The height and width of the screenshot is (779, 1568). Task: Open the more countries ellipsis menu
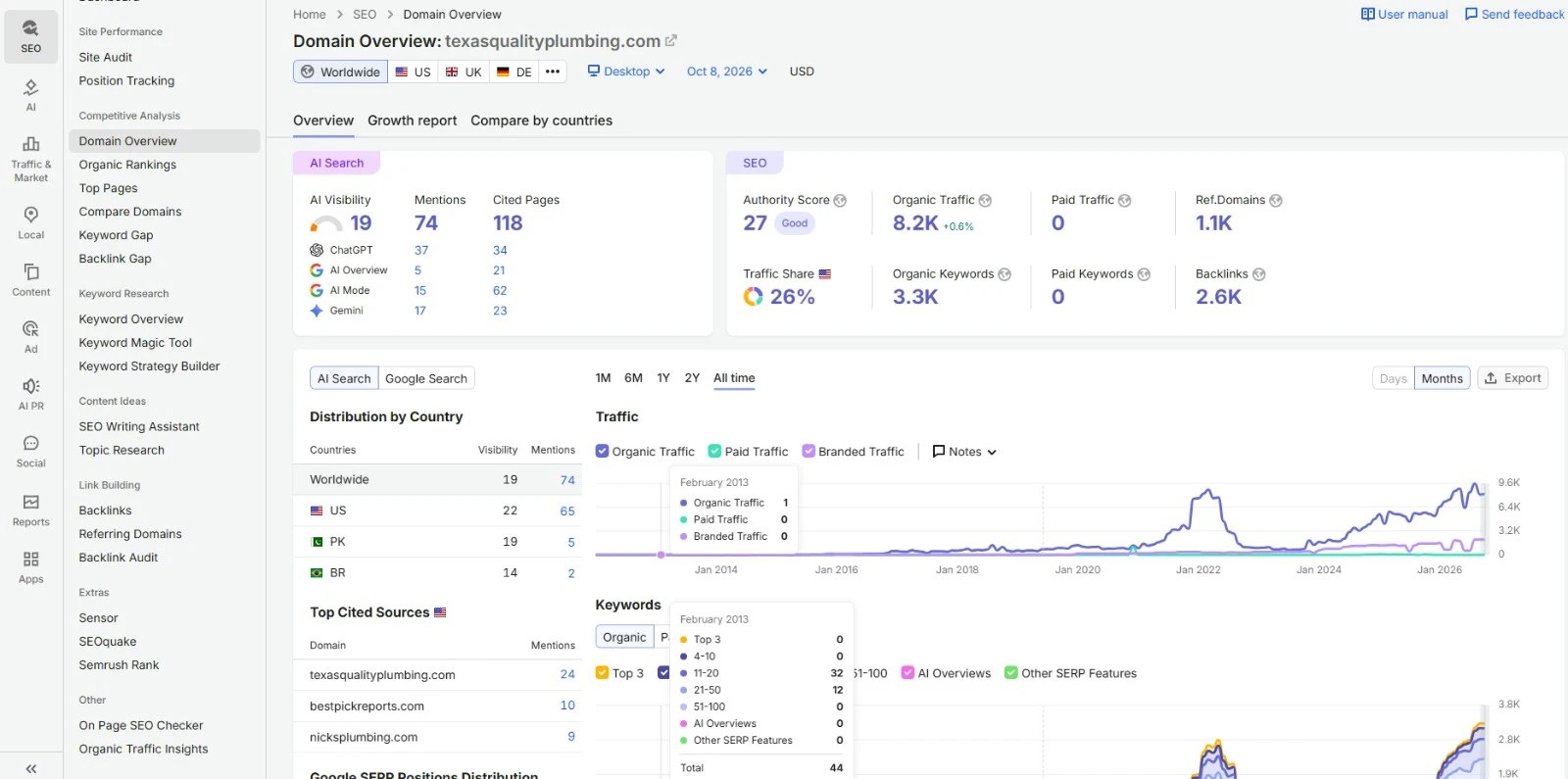click(x=553, y=72)
